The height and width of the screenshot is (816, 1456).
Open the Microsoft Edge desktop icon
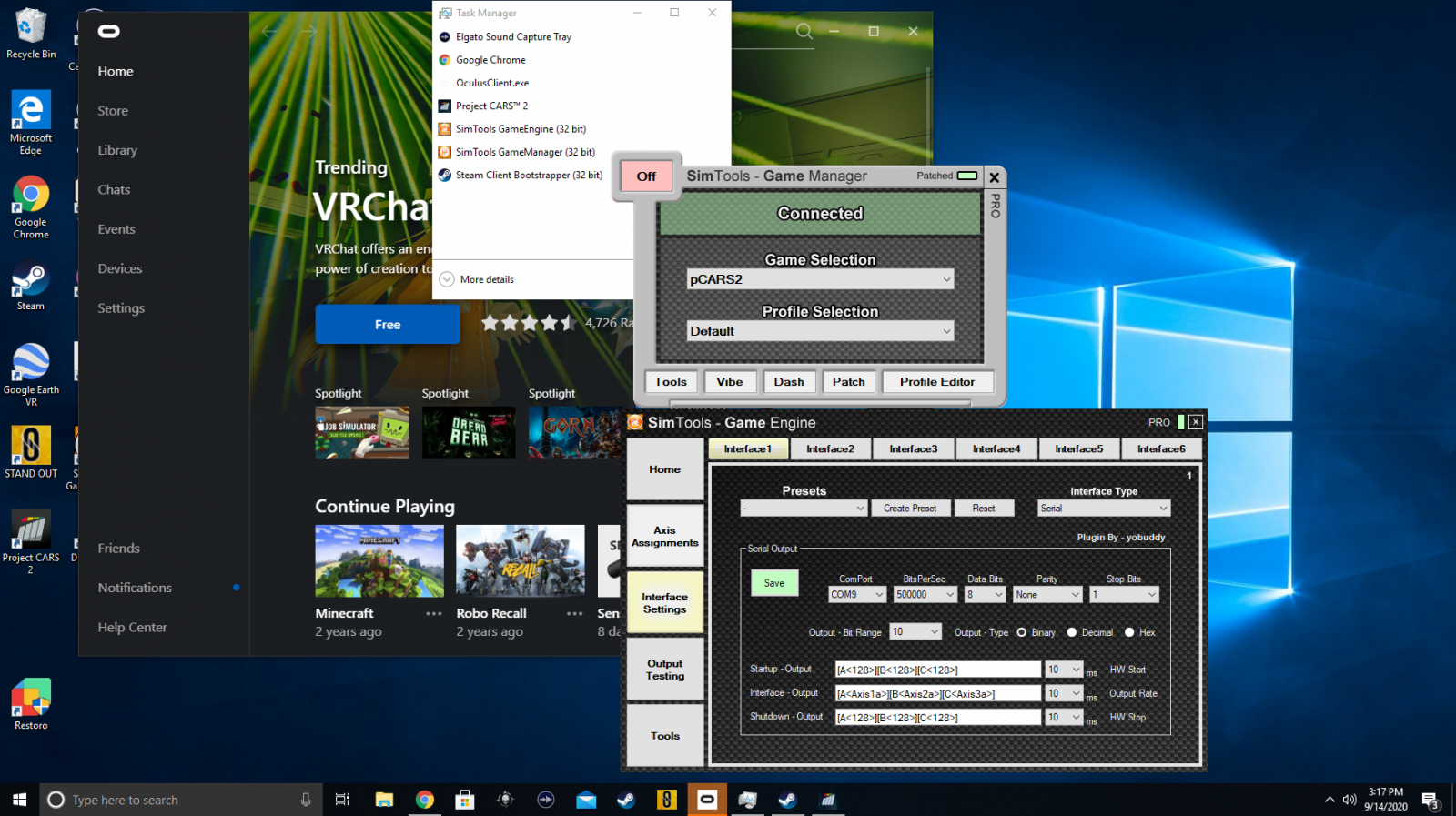pos(31,123)
